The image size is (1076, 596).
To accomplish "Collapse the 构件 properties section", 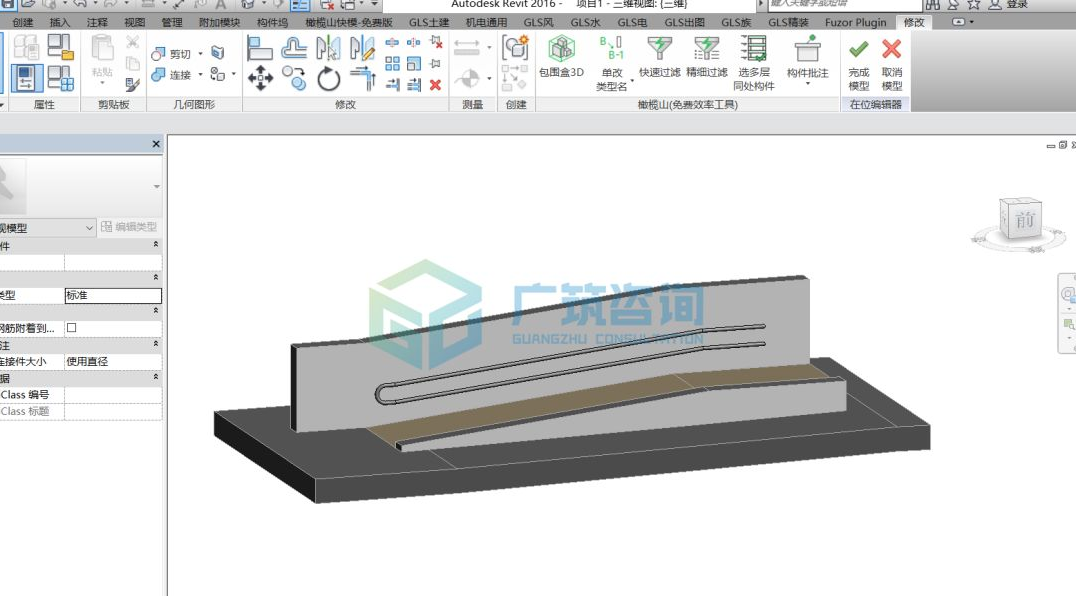I will 155,245.
